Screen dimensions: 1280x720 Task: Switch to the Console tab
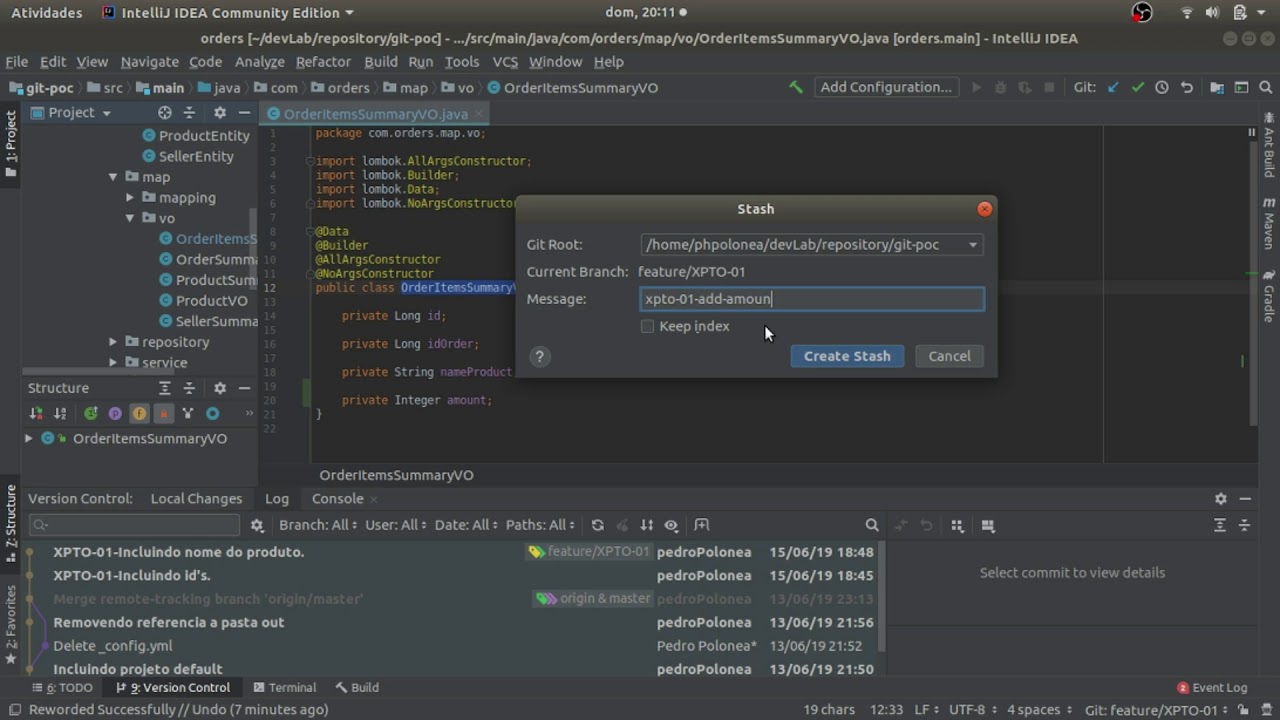tap(338, 498)
